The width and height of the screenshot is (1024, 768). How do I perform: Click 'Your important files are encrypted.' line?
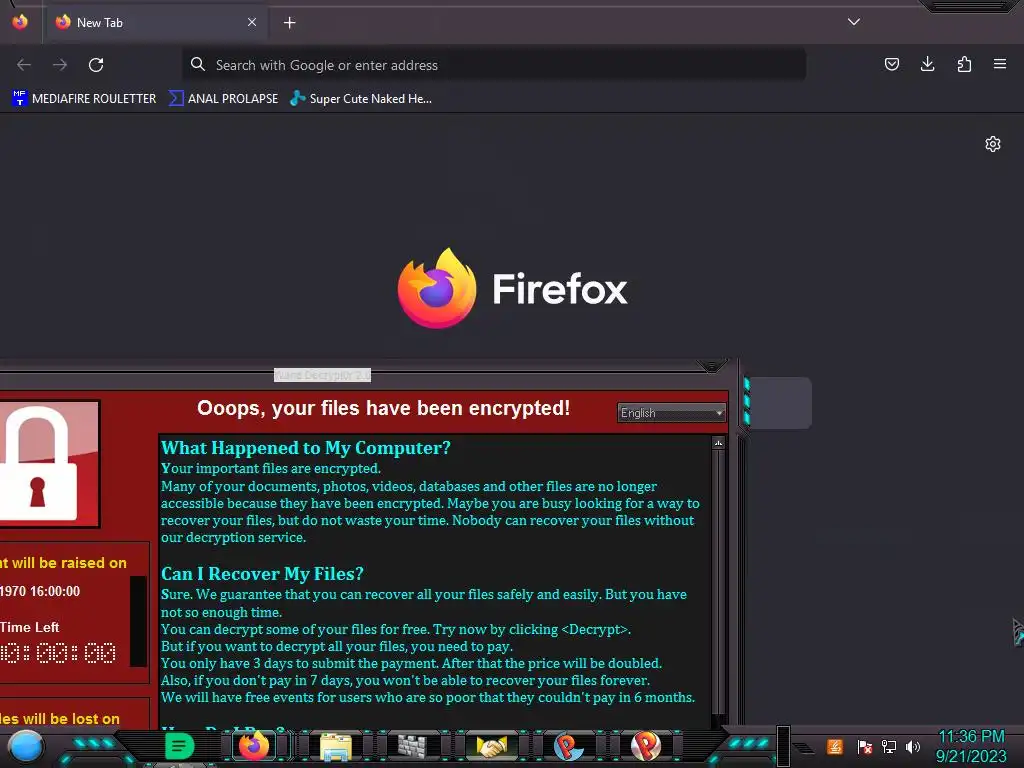(271, 468)
